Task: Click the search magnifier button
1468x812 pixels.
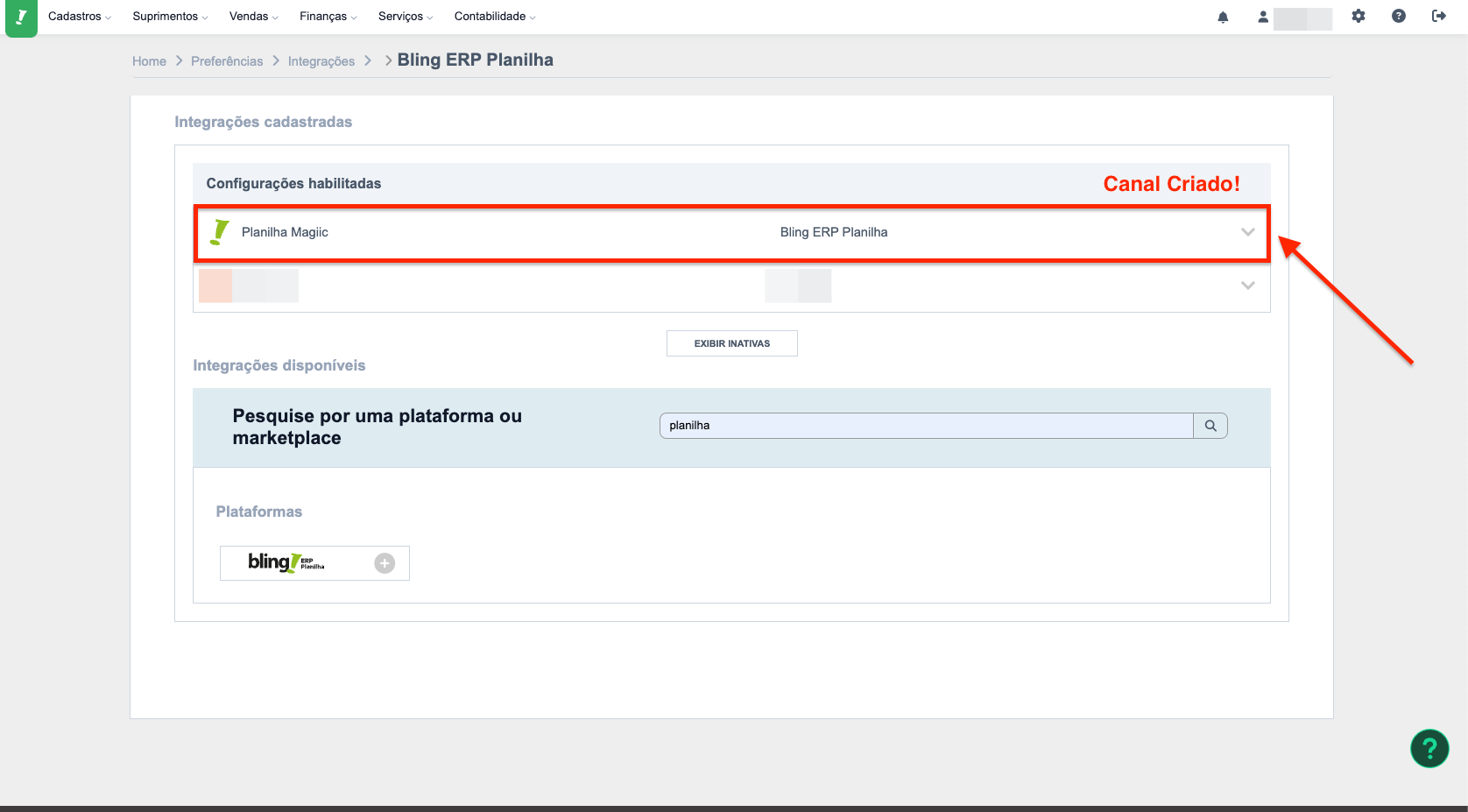Action: (1210, 426)
